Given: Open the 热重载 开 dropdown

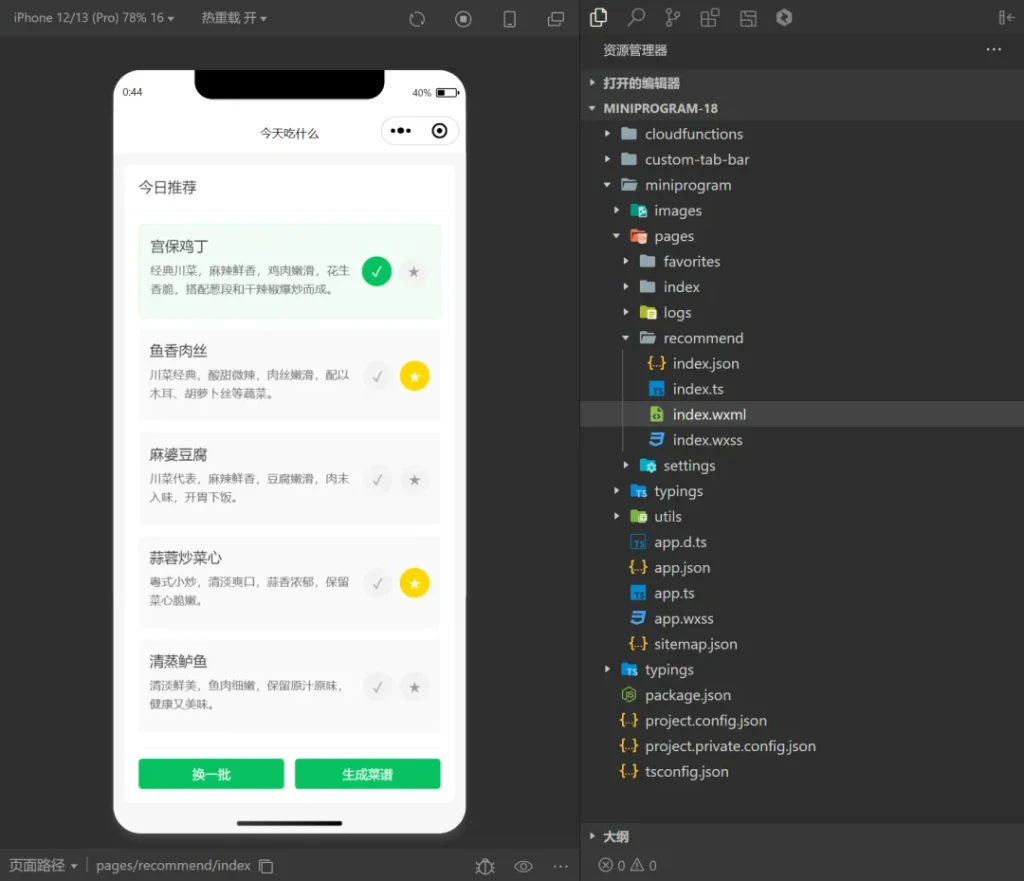Looking at the screenshot, I should point(234,18).
